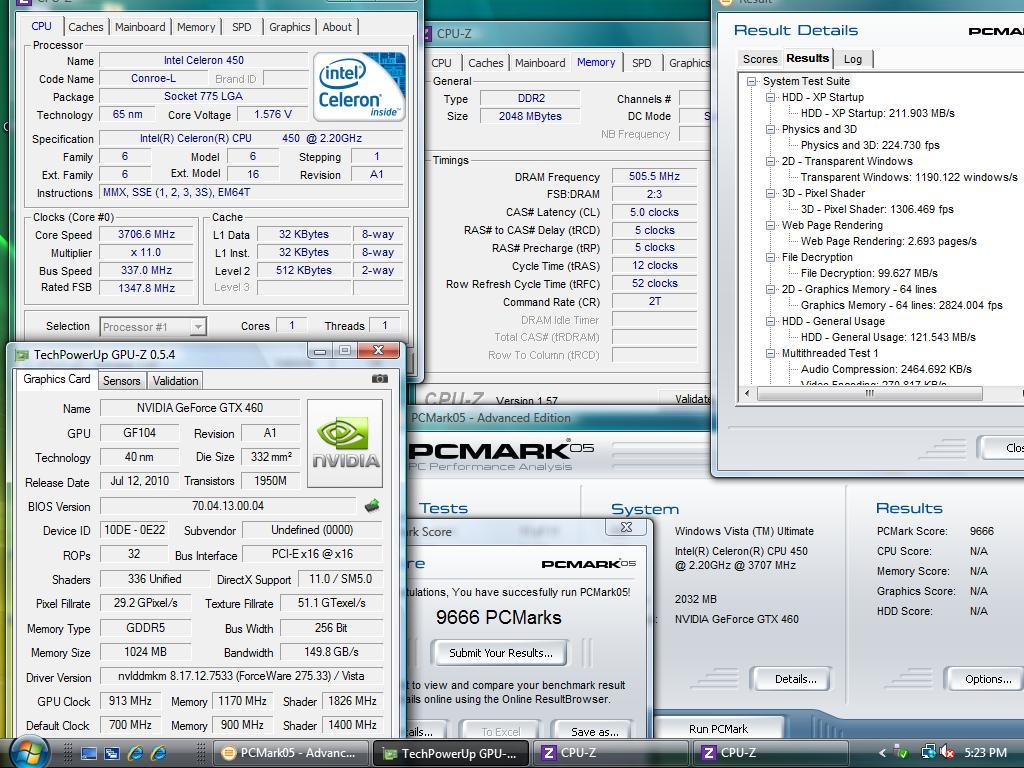Open SPD tab in CPU-Z Memory window
This screenshot has height=768, width=1024.
pyautogui.click(x=641, y=63)
